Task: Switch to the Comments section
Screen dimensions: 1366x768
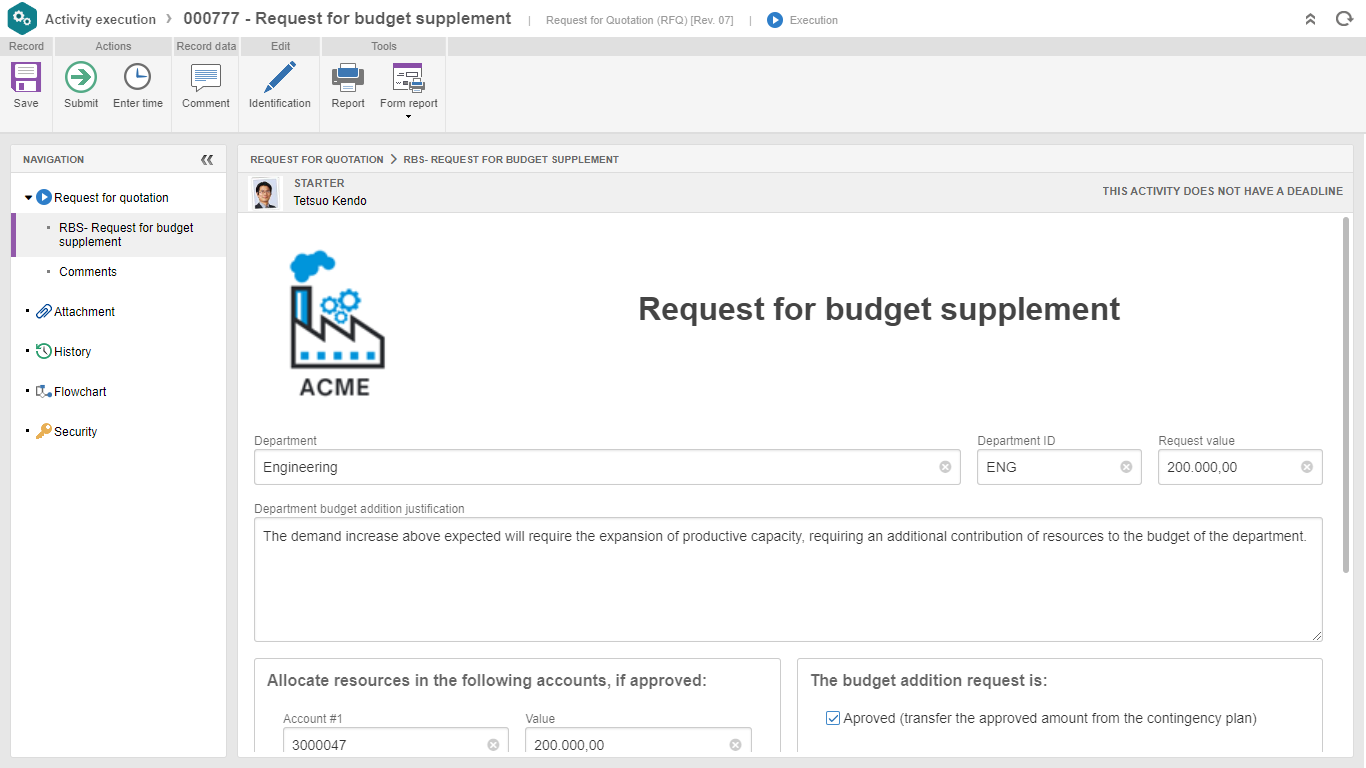Action: click(x=88, y=271)
